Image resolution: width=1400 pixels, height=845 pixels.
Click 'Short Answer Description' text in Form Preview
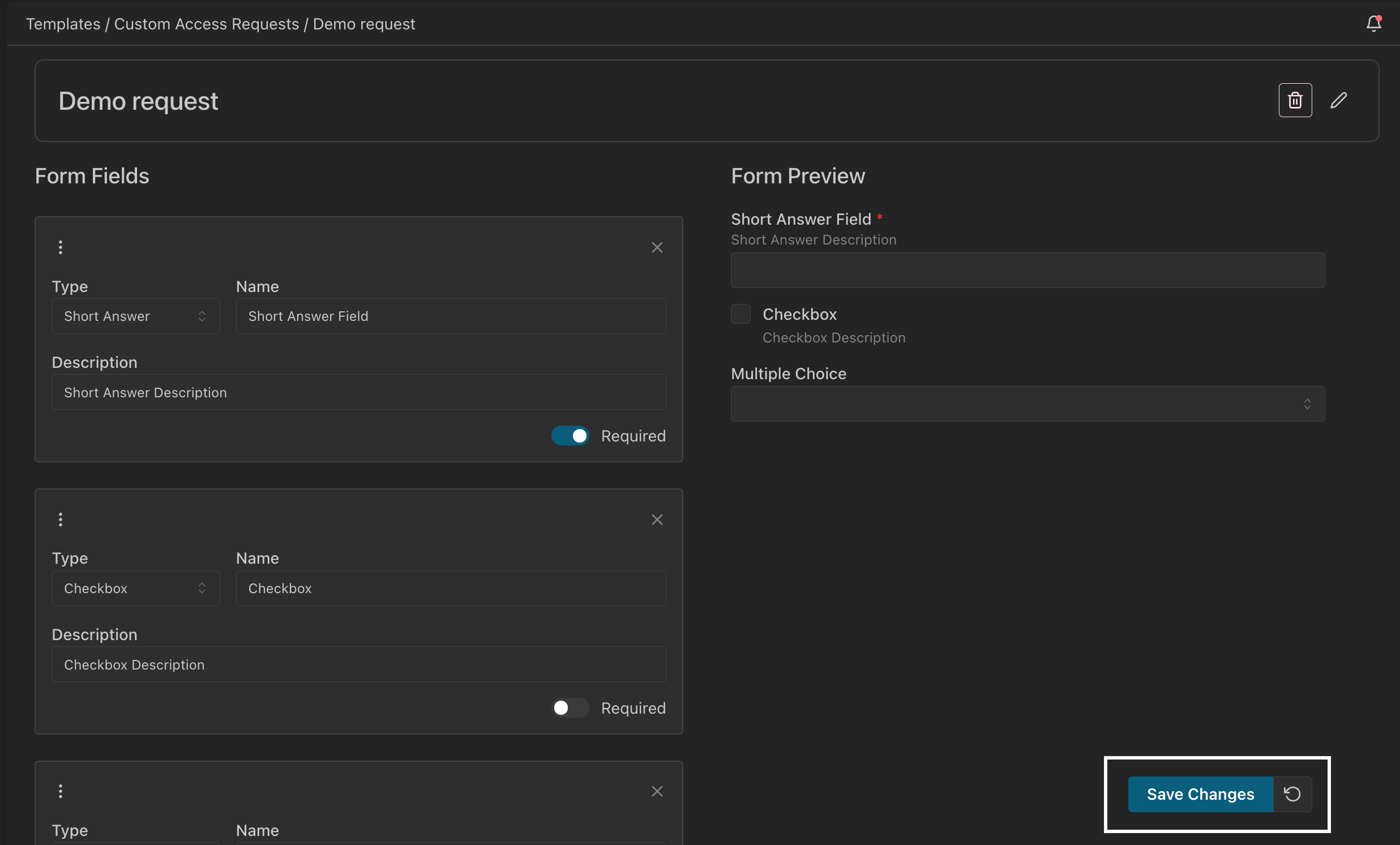click(x=813, y=239)
